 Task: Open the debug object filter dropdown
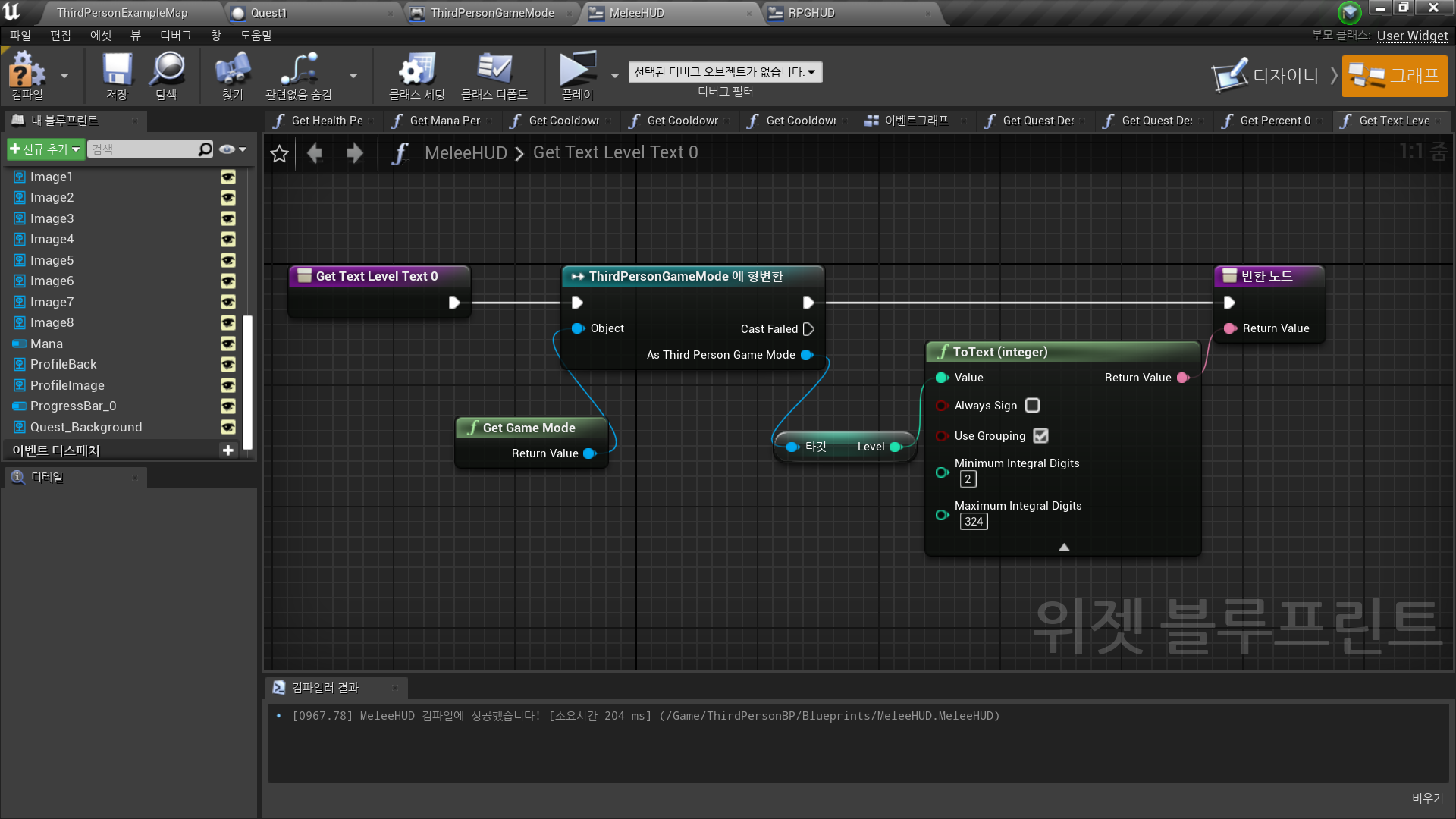(725, 72)
